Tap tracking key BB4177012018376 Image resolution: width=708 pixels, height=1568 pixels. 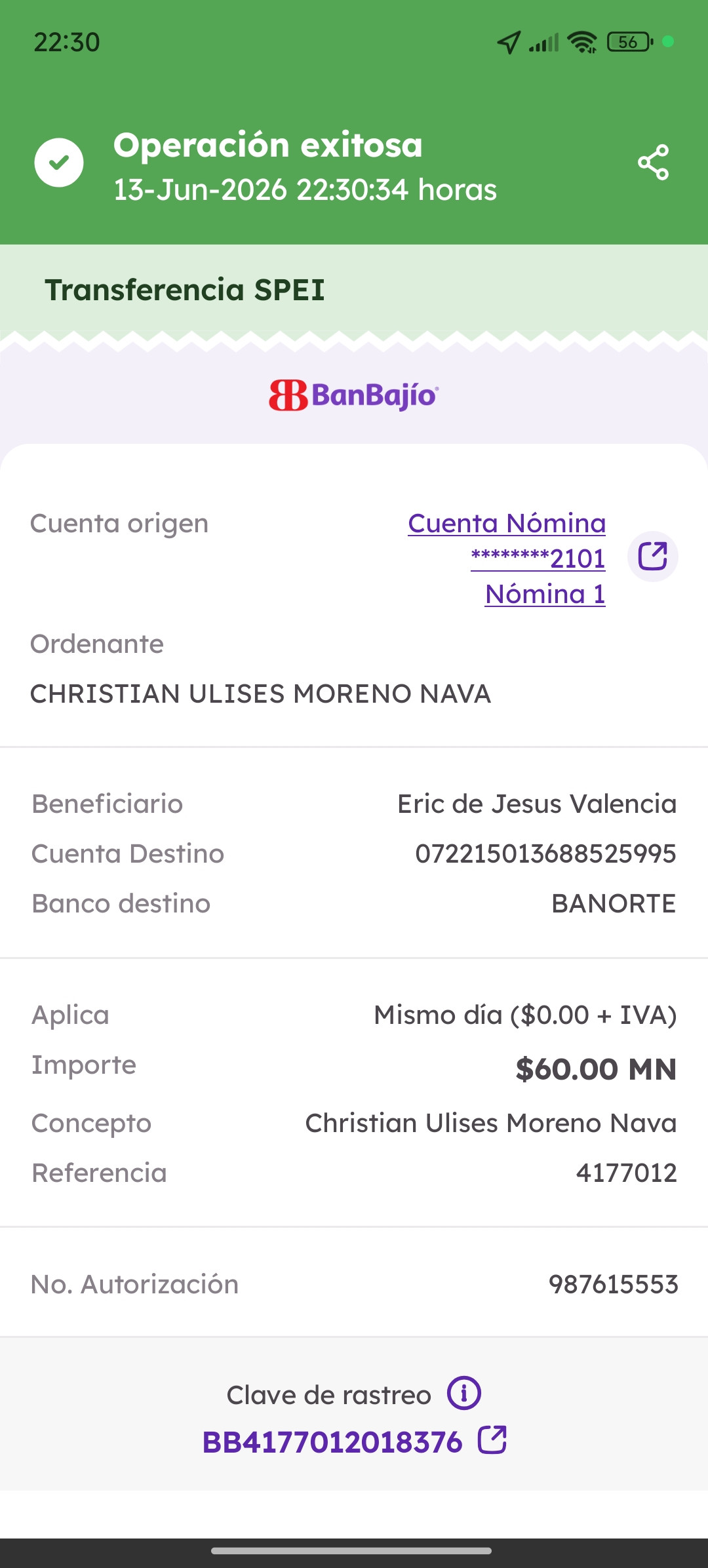[332, 1442]
